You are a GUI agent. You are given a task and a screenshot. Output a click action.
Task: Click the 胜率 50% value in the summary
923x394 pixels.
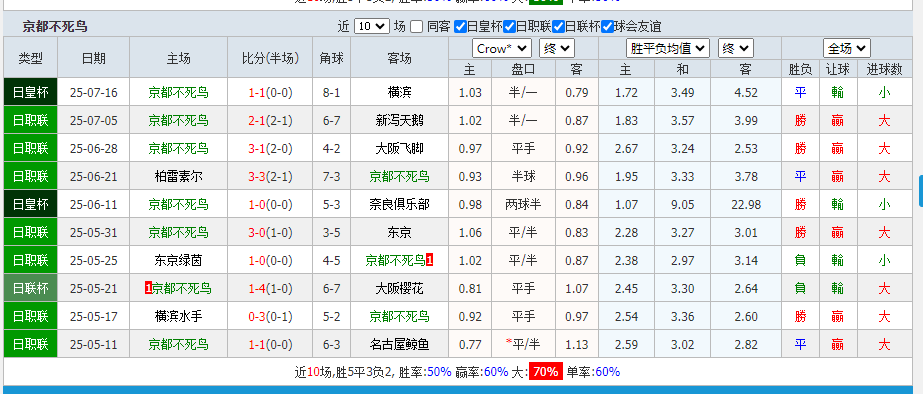439,372
